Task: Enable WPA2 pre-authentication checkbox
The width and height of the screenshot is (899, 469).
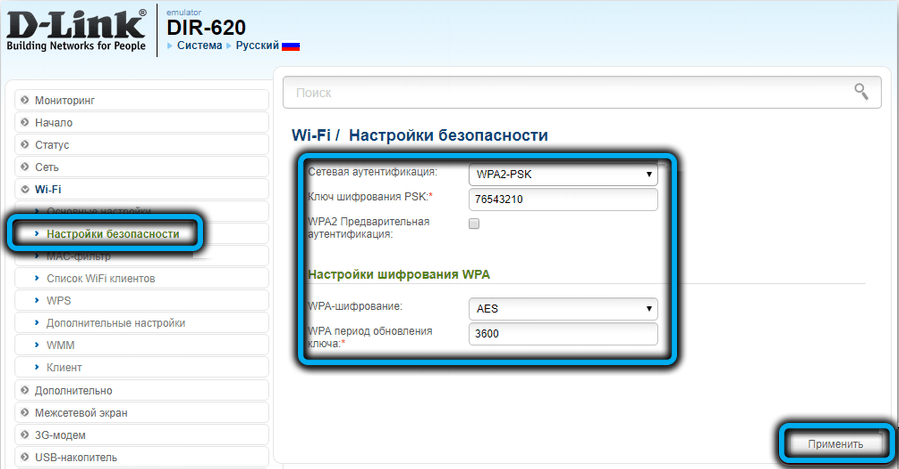Action: click(474, 225)
